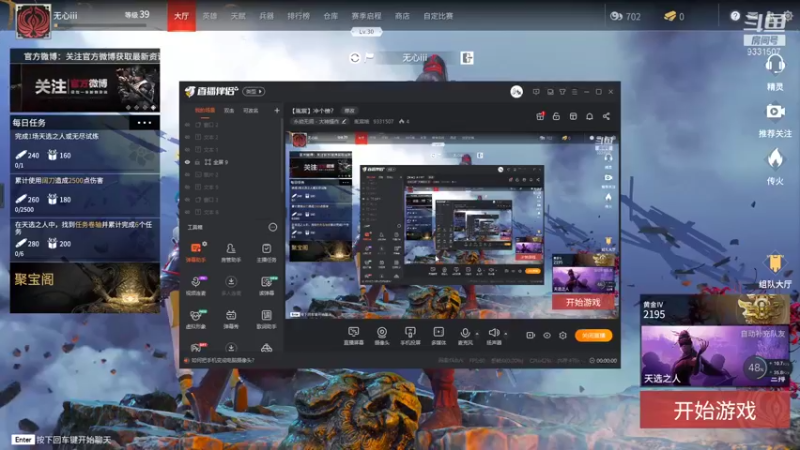This screenshot has height=450, width=800.
Task: Open the hamburger menu in the streaming app title bar
Action: [x=574, y=92]
